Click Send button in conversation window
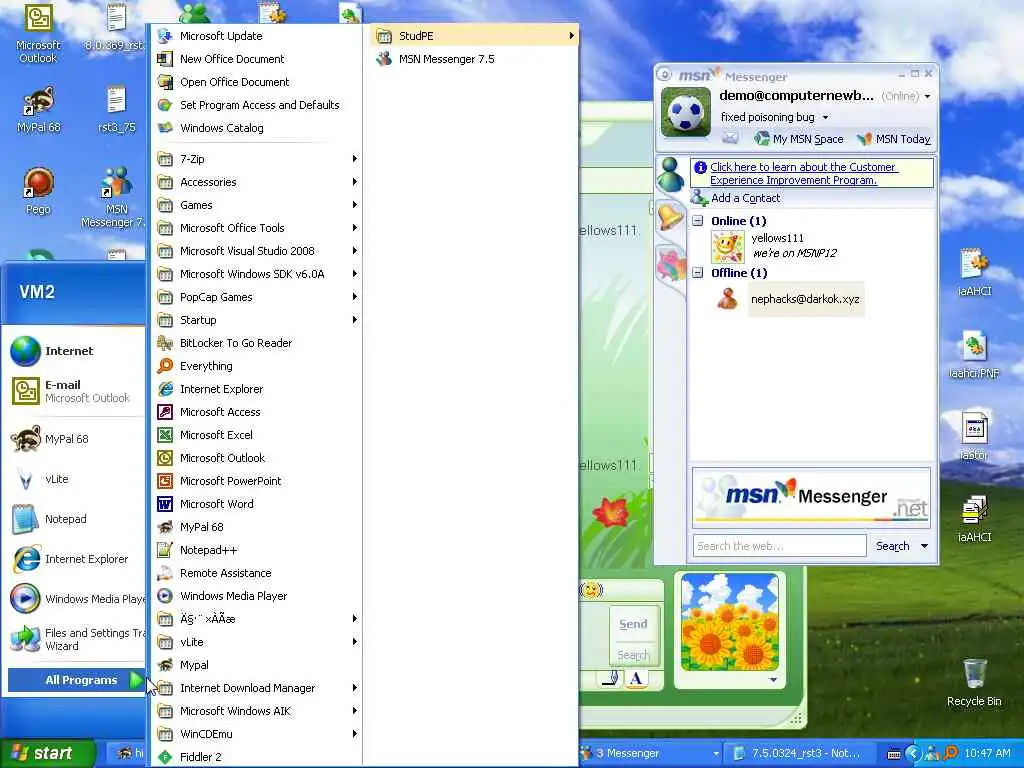Screen dimensions: 1024x768 (633, 624)
